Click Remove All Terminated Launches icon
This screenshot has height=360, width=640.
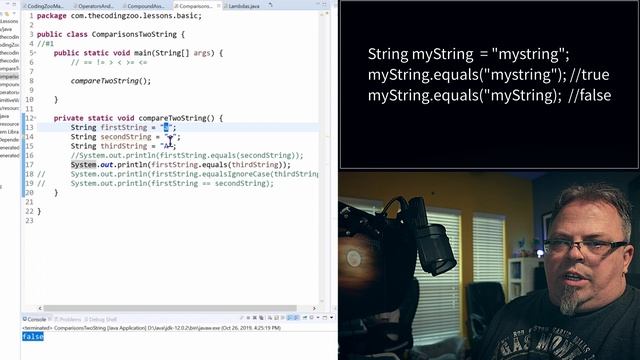[261, 318]
